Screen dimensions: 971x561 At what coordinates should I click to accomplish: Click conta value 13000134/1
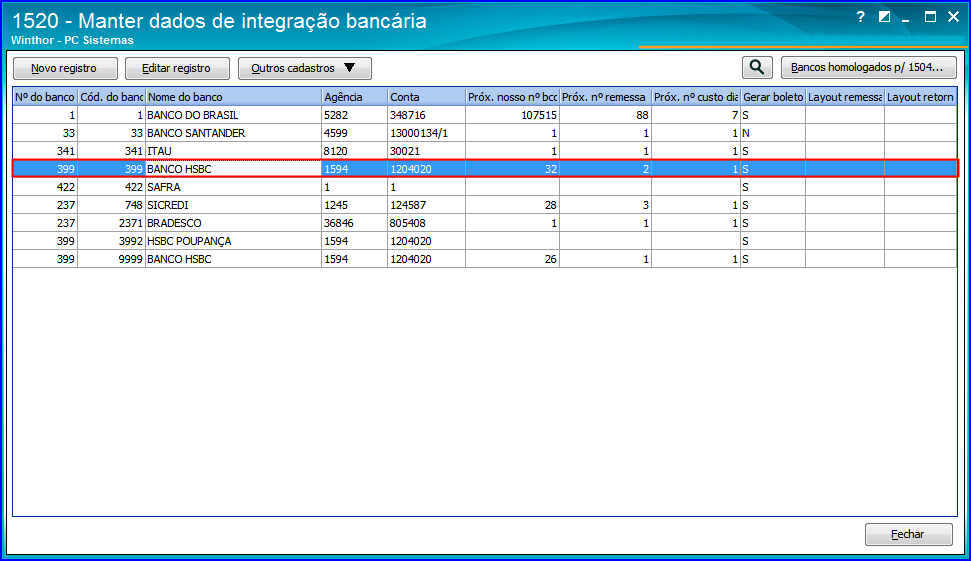(x=419, y=133)
